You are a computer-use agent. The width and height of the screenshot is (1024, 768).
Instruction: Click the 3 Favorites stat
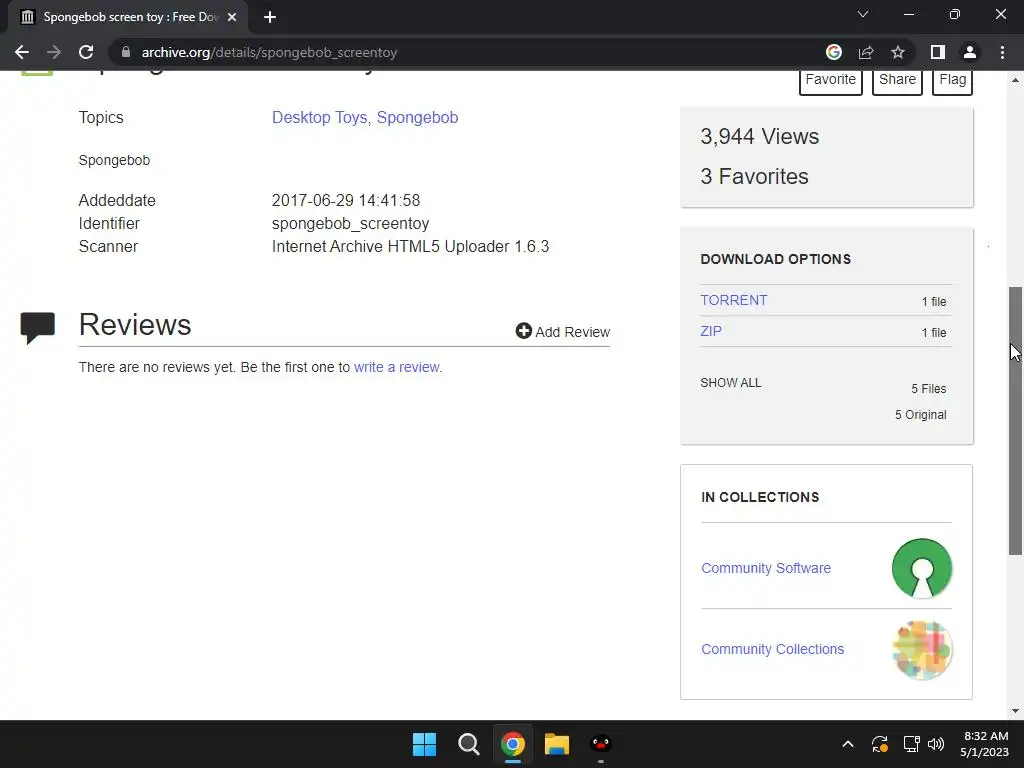point(754,176)
